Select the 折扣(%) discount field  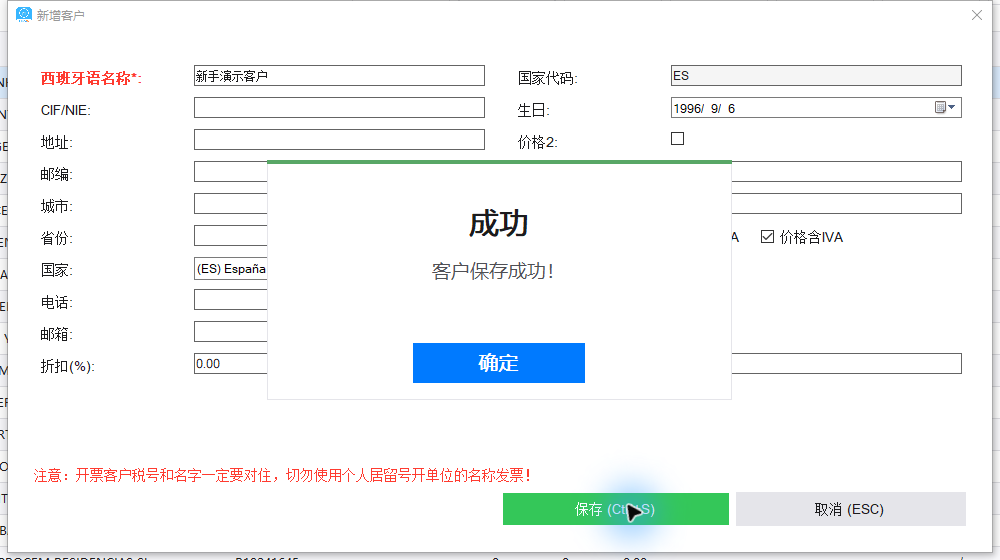point(230,364)
